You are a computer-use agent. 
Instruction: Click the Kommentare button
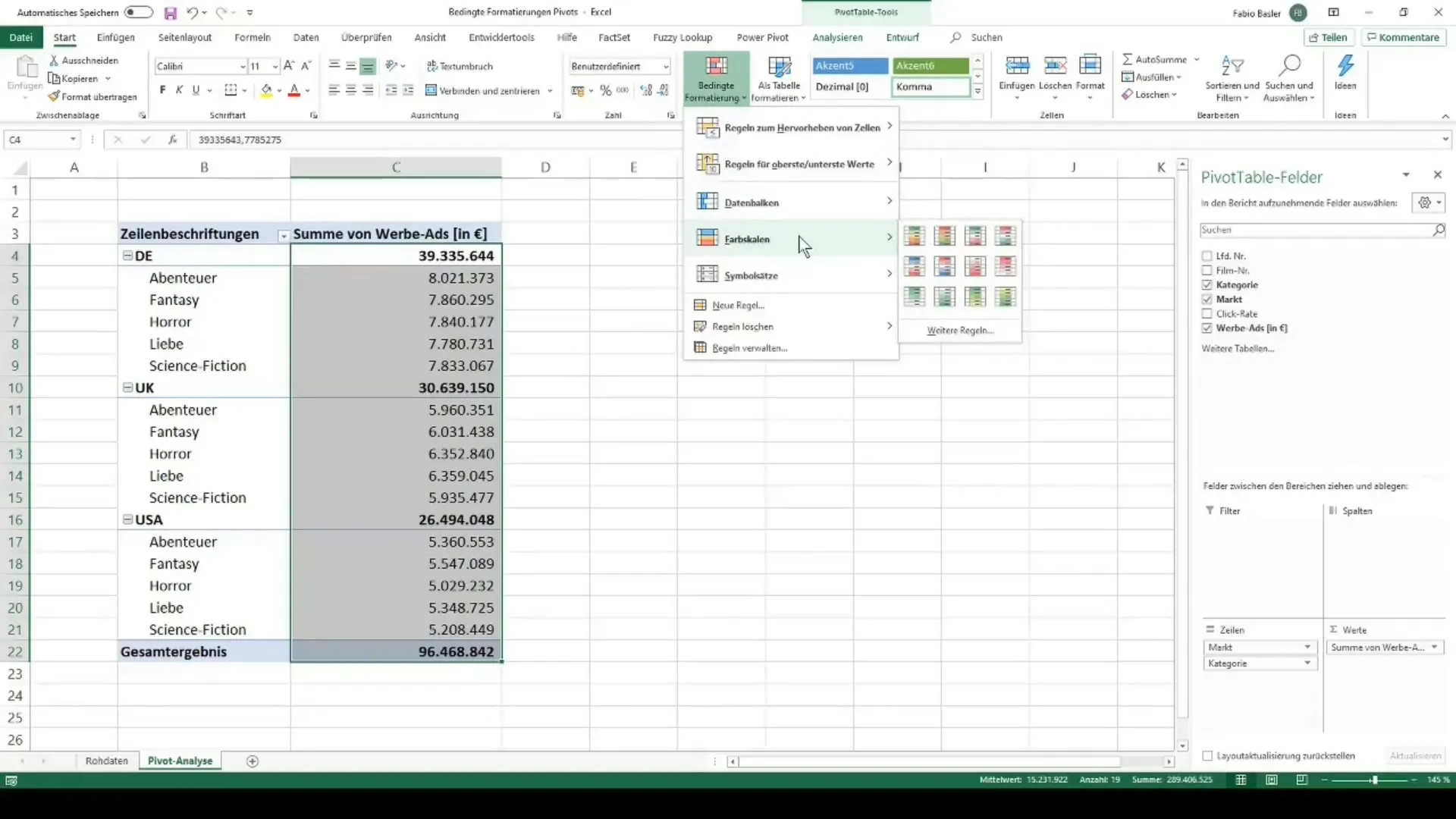pyautogui.click(x=1404, y=37)
